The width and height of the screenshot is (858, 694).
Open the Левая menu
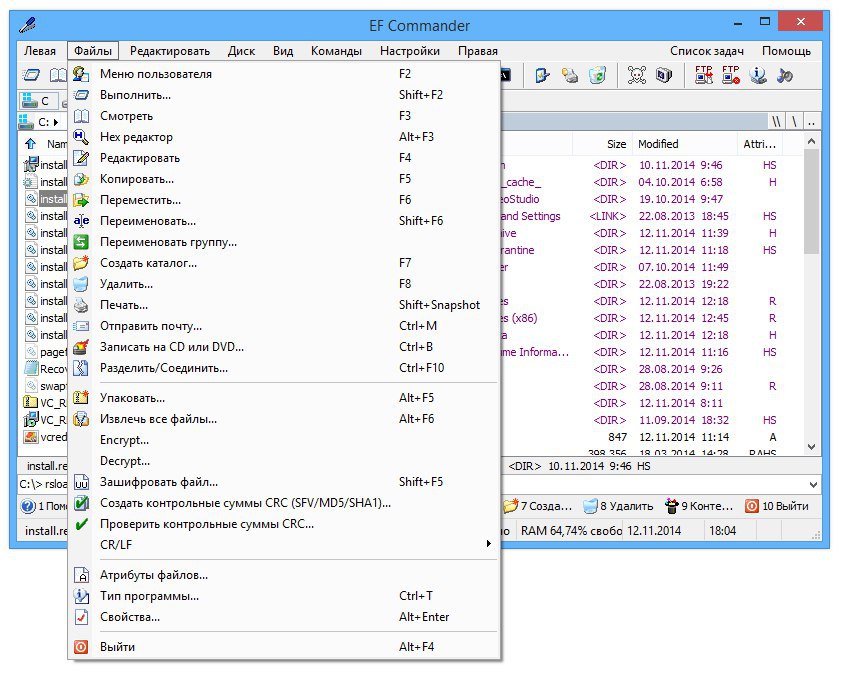[x=40, y=51]
